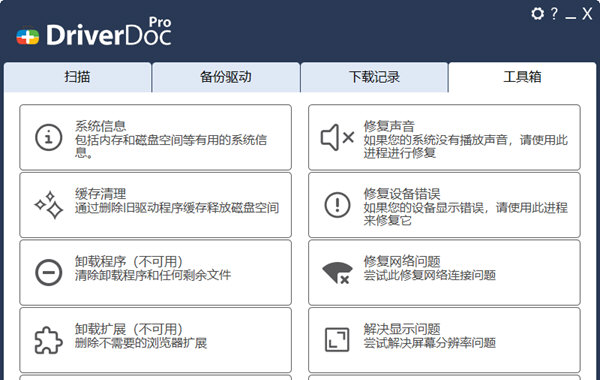Close the DriverDoc window
600x380 pixels.
pyautogui.click(x=587, y=14)
